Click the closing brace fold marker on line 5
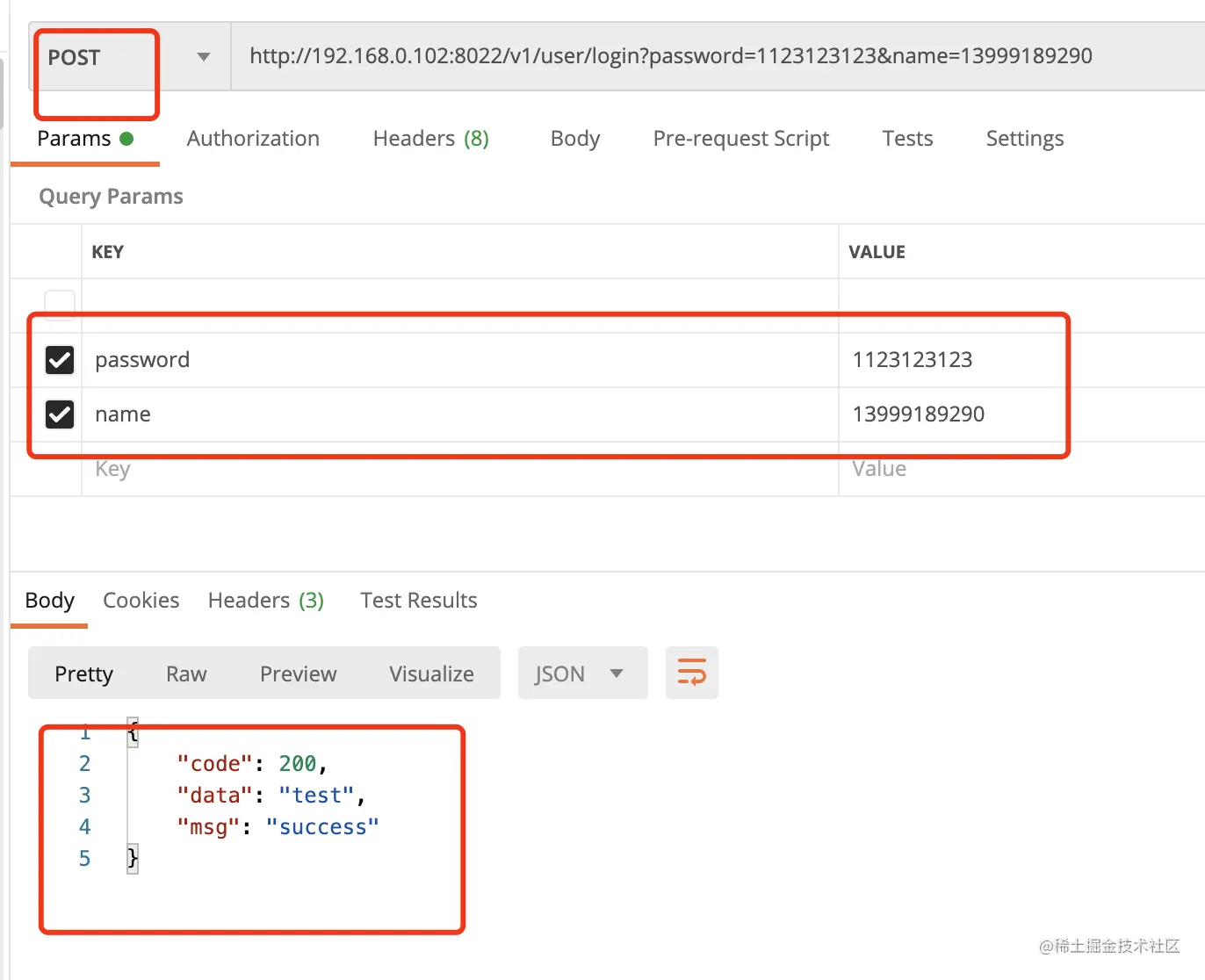Viewport: 1205px width, 980px height. (x=133, y=858)
